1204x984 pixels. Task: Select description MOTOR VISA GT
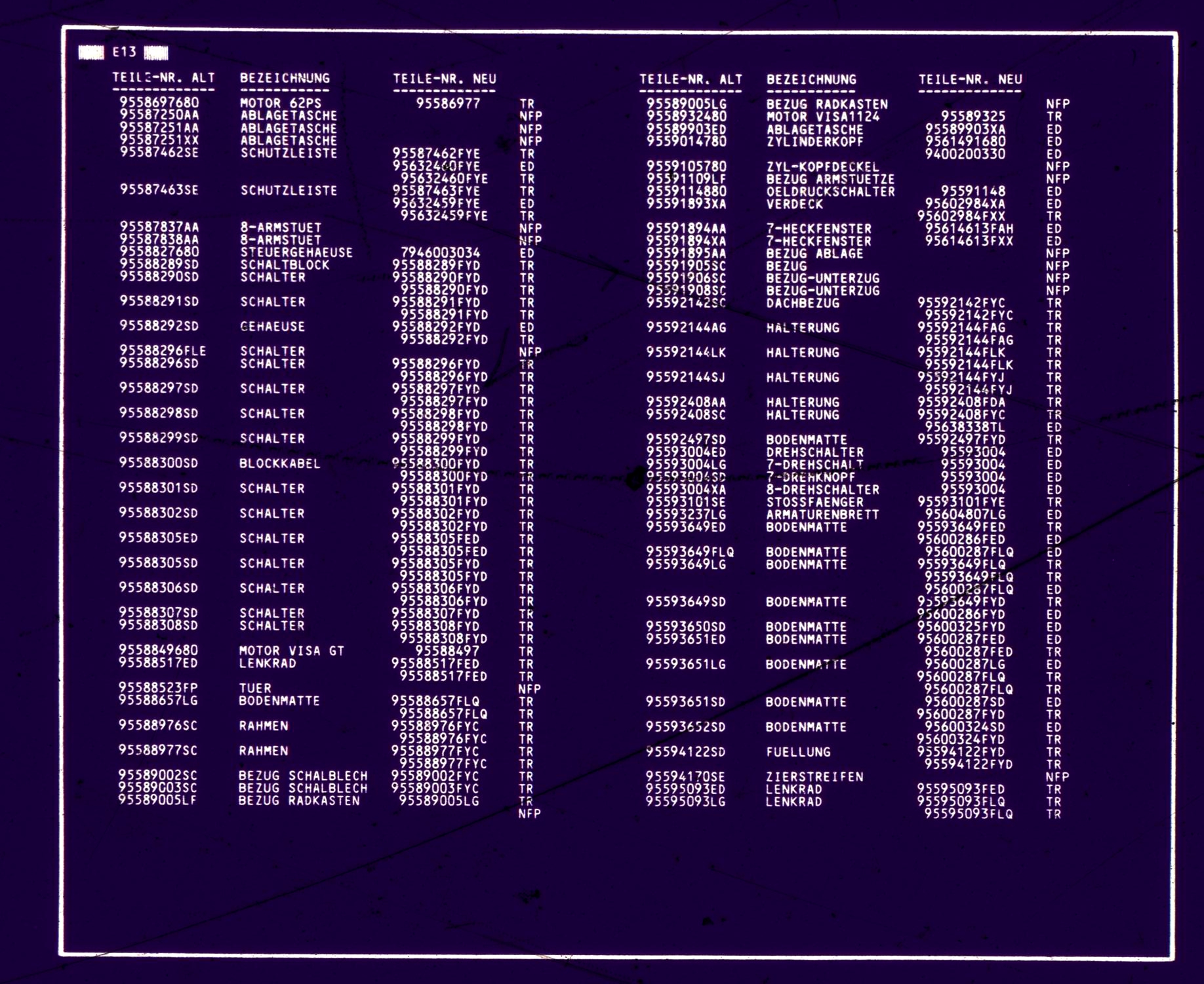pyautogui.click(x=291, y=651)
